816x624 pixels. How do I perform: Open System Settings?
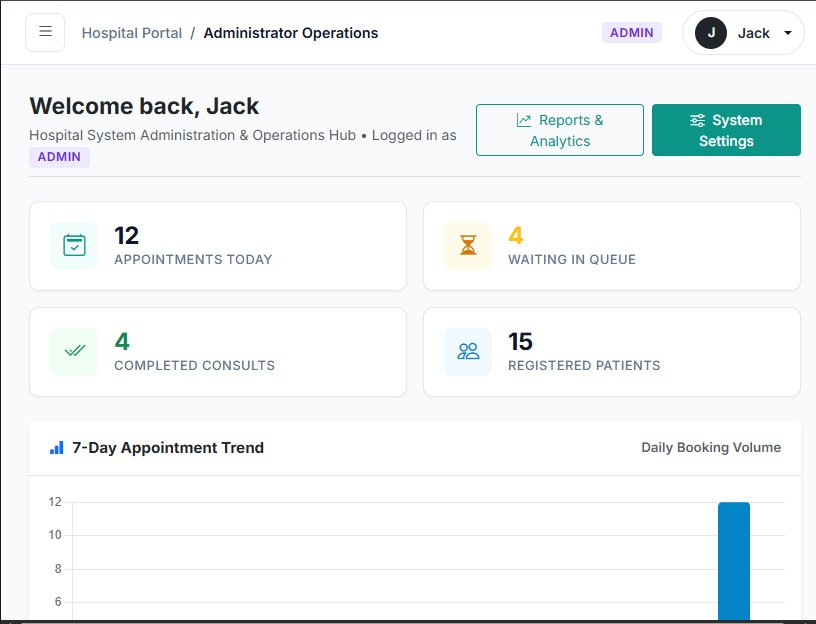click(726, 130)
